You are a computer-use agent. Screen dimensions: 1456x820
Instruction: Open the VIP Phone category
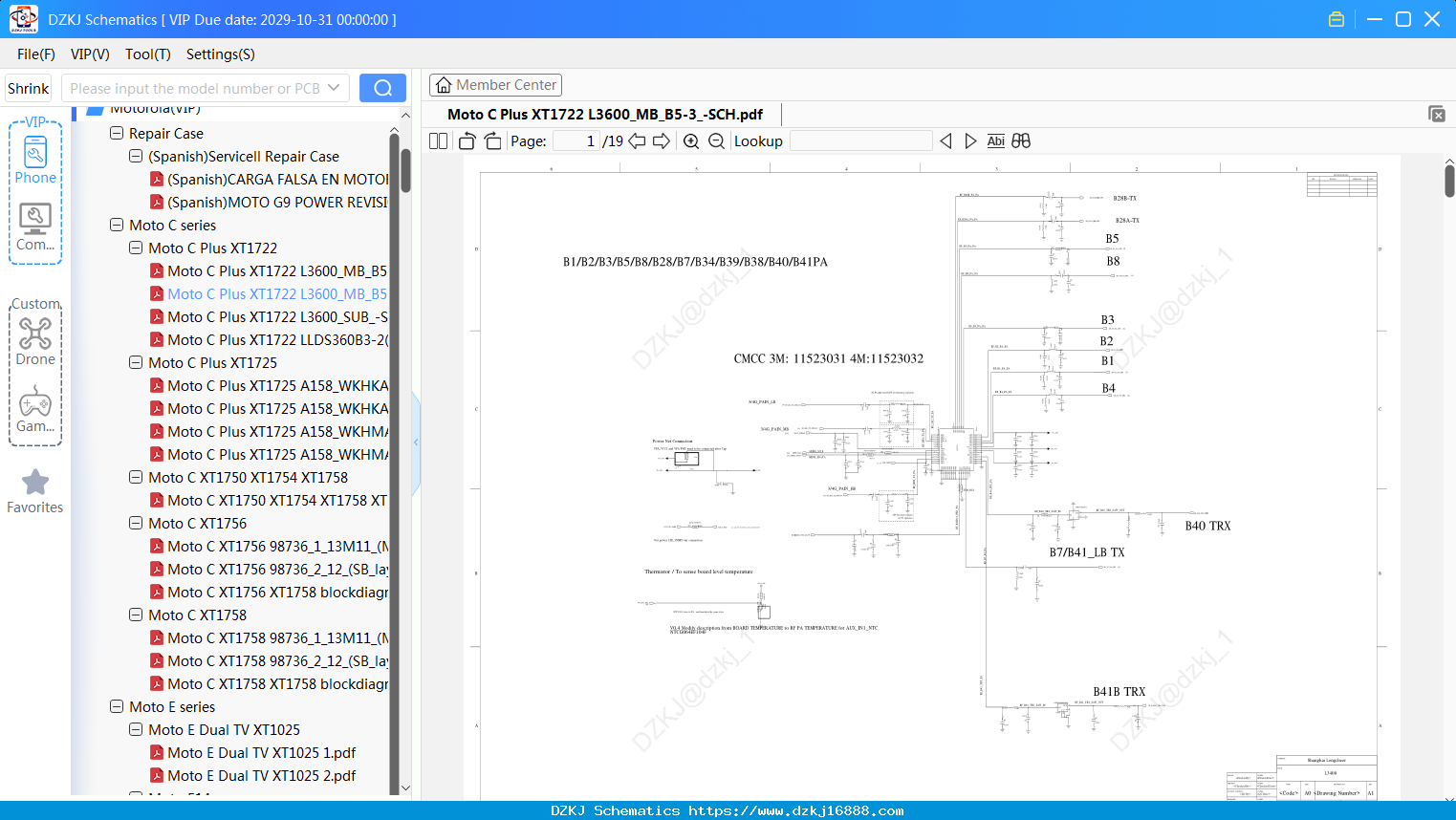click(35, 160)
